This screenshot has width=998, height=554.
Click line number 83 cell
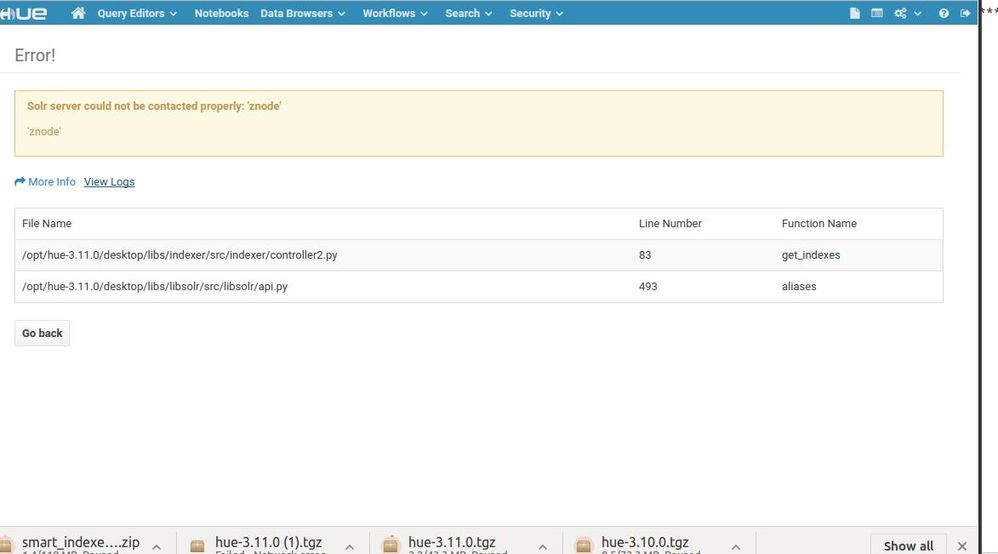pos(703,255)
